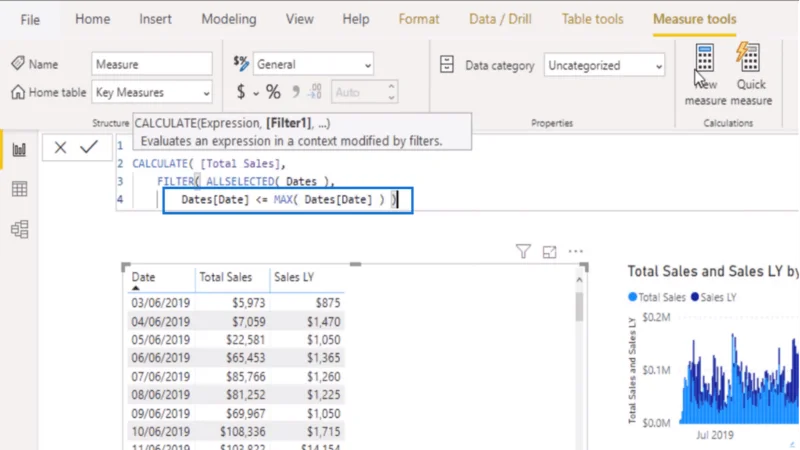Expand the currency symbol dropdown arrow

coord(256,93)
